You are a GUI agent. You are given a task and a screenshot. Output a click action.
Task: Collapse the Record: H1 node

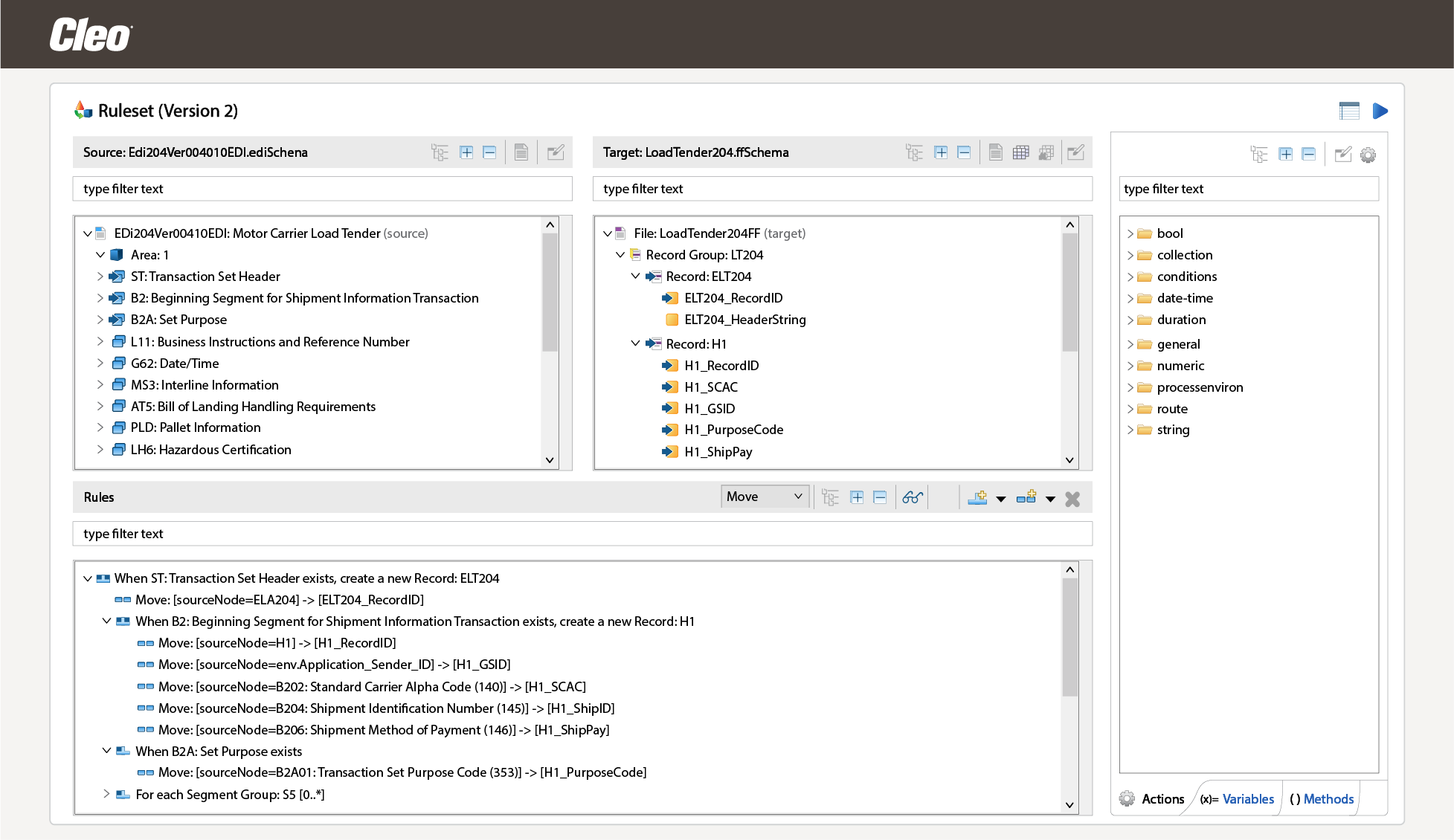pyautogui.click(x=636, y=343)
